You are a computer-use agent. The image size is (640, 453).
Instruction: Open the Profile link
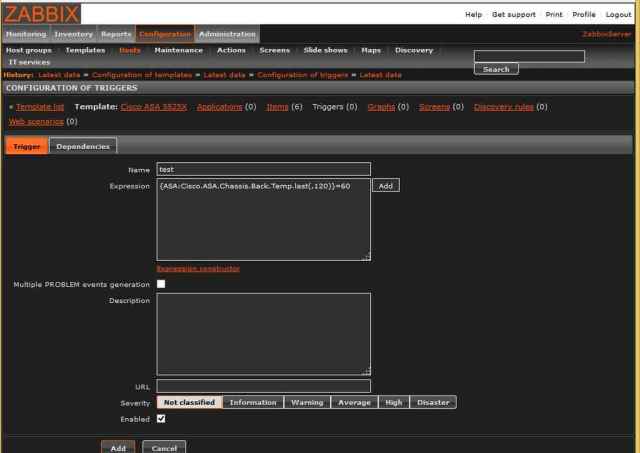584,15
